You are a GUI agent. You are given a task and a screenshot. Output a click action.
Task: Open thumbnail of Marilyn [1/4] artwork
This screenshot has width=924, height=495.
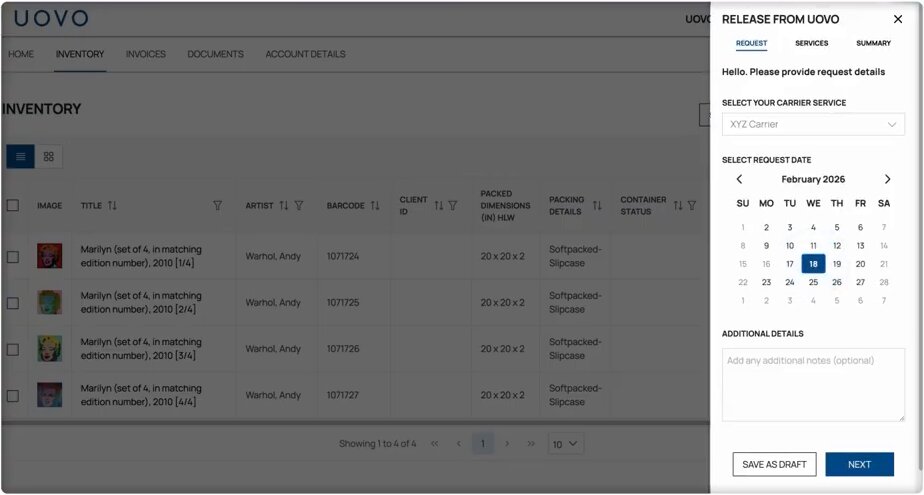50,256
